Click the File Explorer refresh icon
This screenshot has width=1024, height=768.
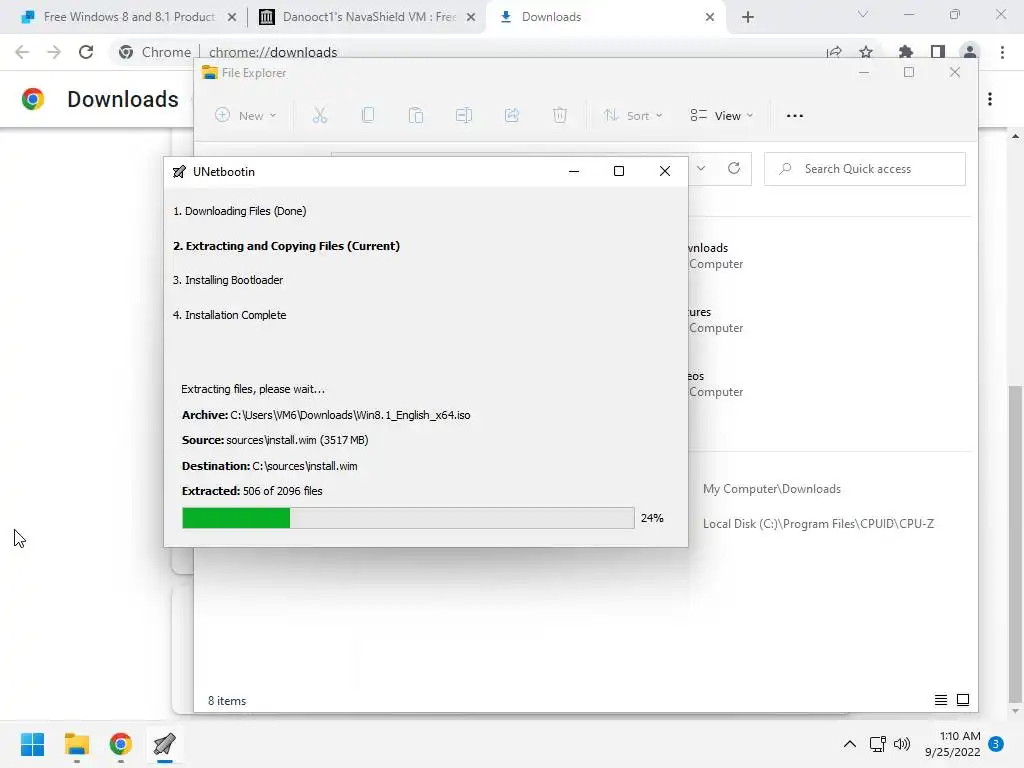pos(734,168)
